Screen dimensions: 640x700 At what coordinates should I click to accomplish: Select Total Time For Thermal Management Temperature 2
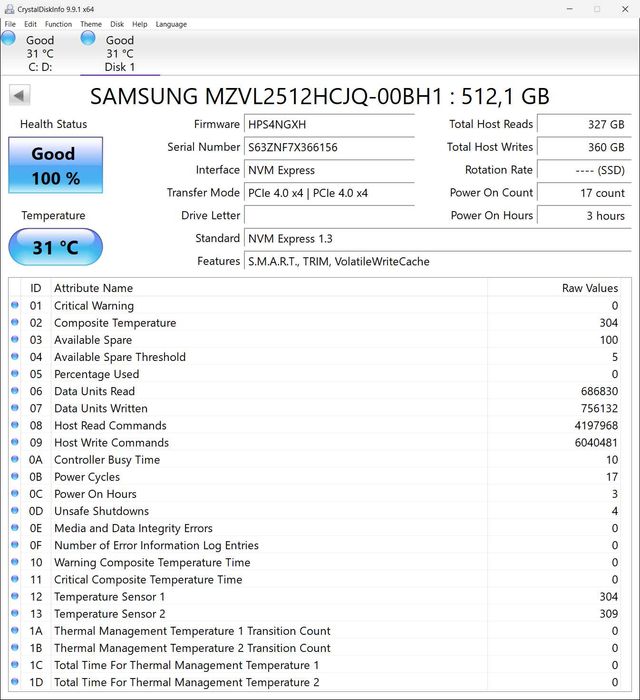(187, 682)
